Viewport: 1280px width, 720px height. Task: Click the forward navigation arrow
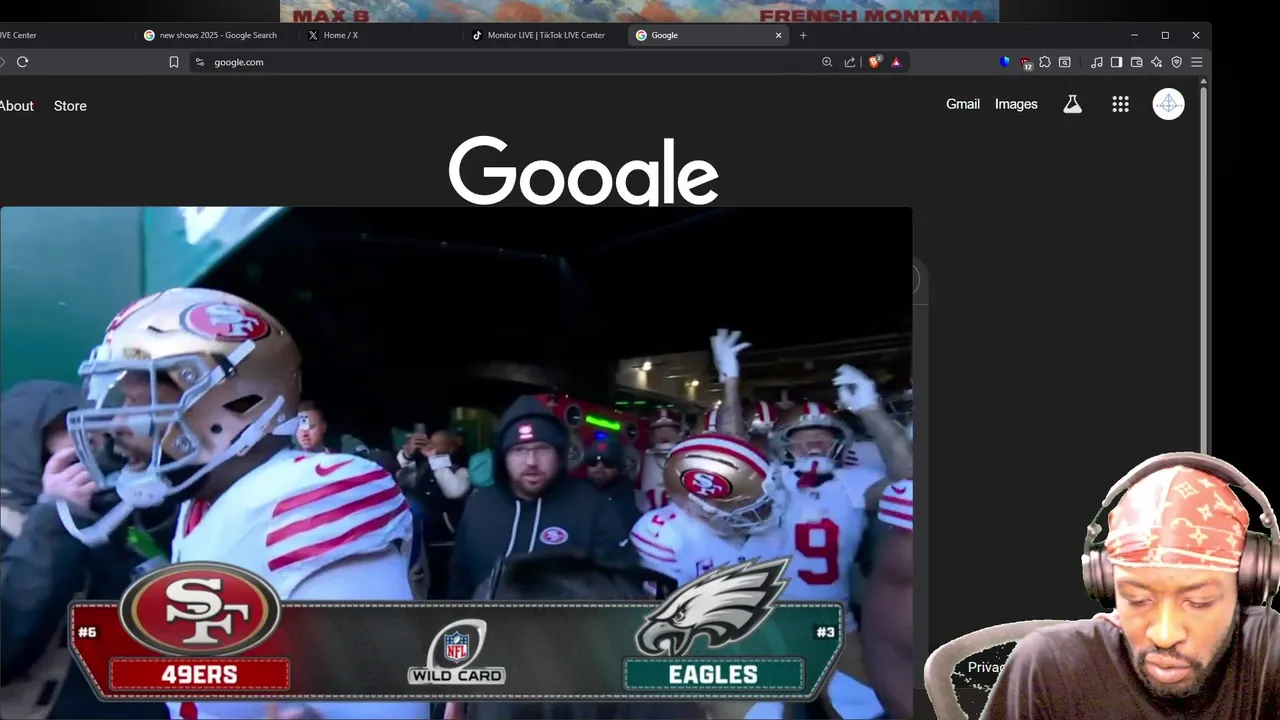(2, 62)
